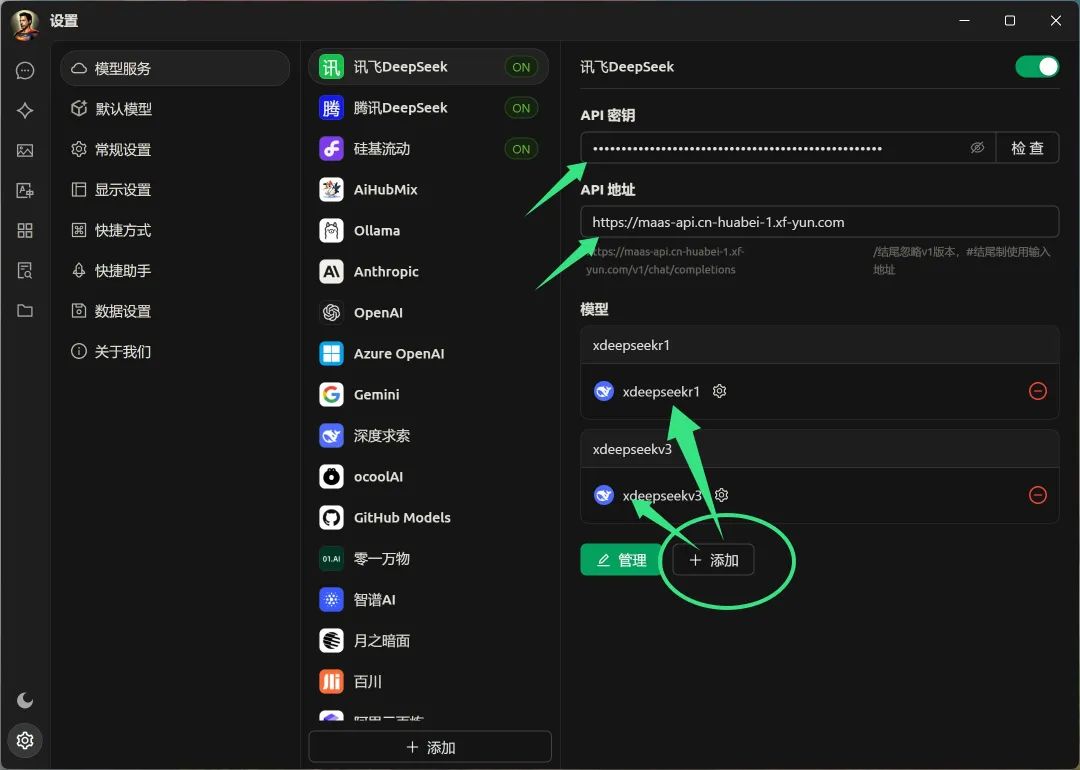Open settings for xdeepseekr1 model gear
Image resolution: width=1080 pixels, height=770 pixels.
pos(720,391)
